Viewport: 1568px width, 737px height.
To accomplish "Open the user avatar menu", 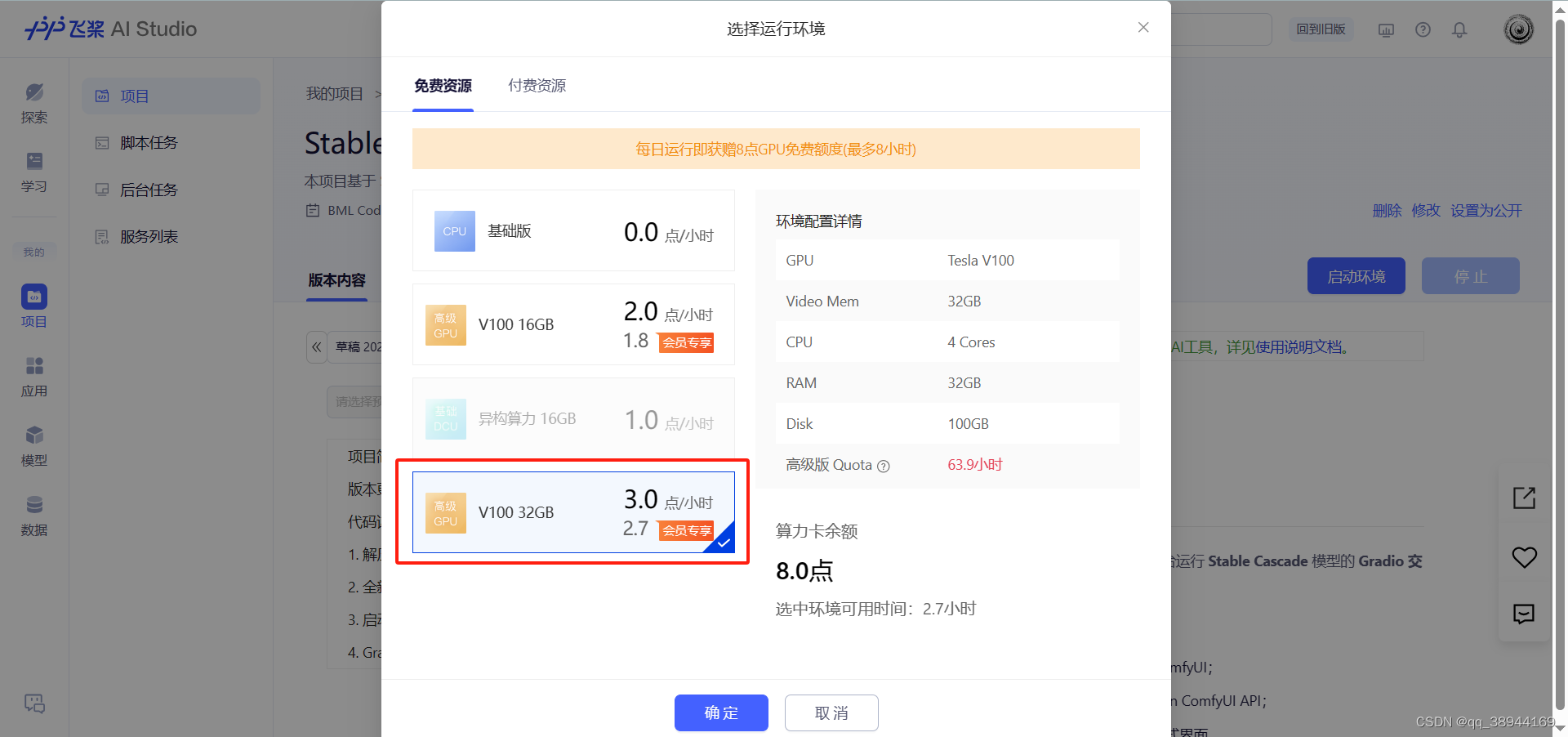I will point(1519,29).
